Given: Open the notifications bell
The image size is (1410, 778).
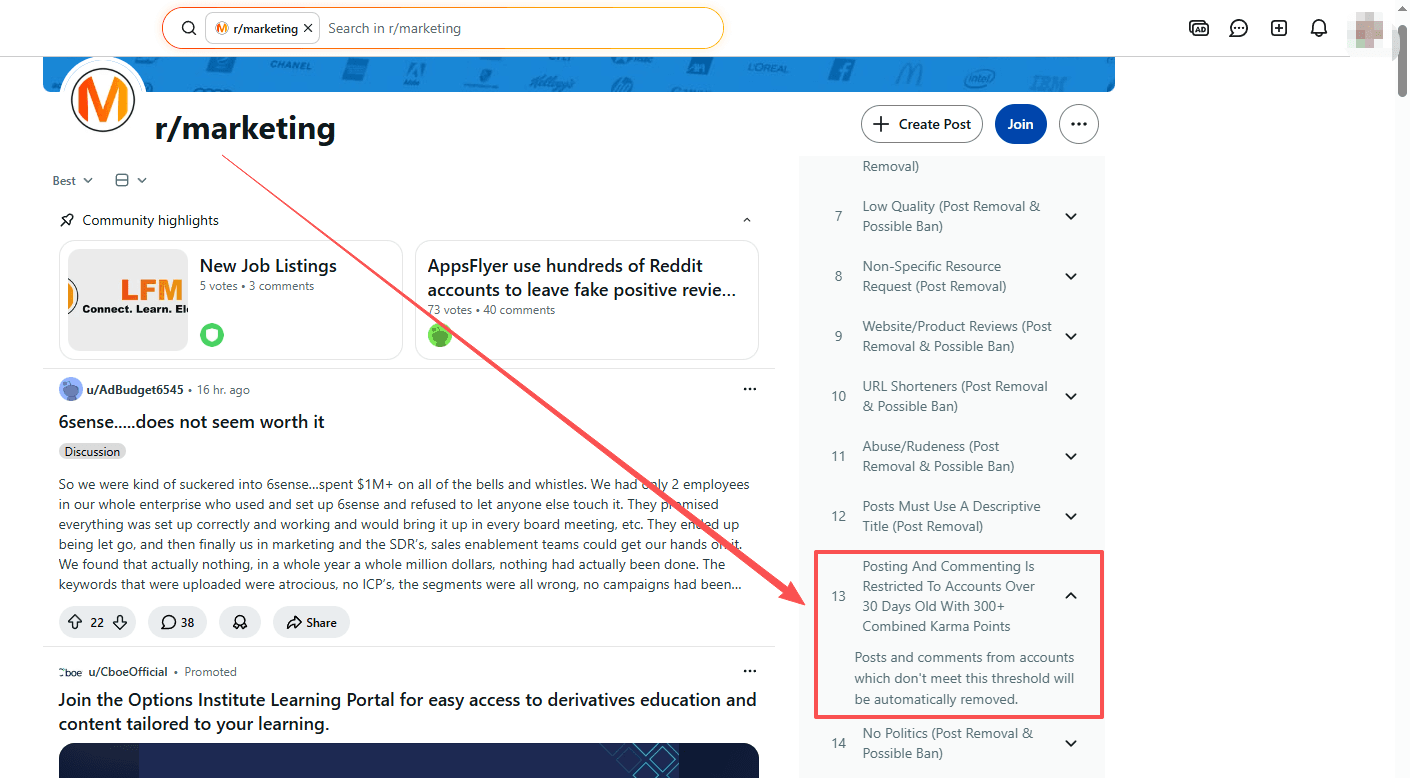Looking at the screenshot, I should (x=1319, y=28).
